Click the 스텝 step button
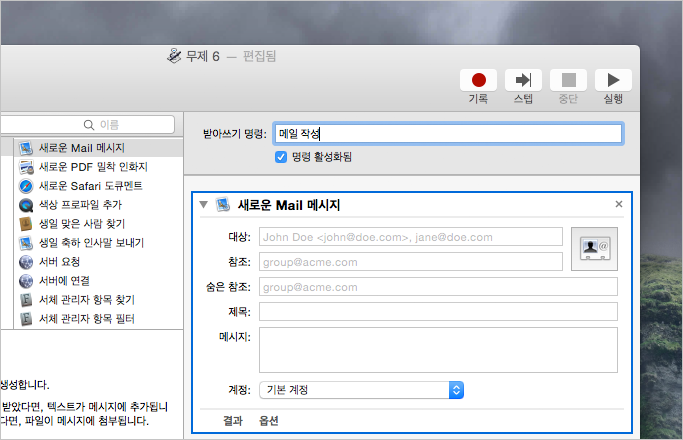The height and width of the screenshot is (440, 683). (523, 80)
